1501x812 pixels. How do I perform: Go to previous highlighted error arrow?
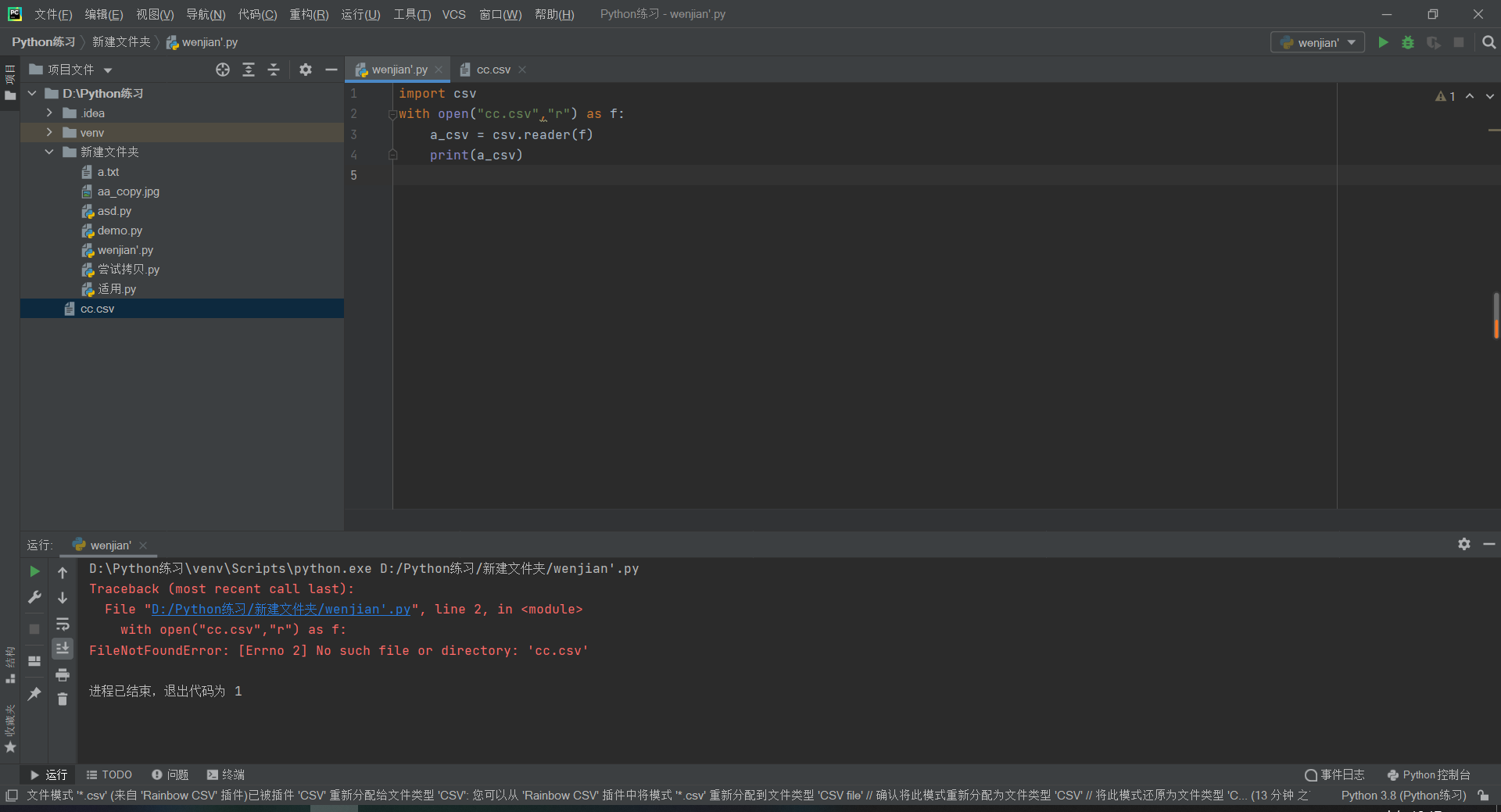(x=1470, y=96)
